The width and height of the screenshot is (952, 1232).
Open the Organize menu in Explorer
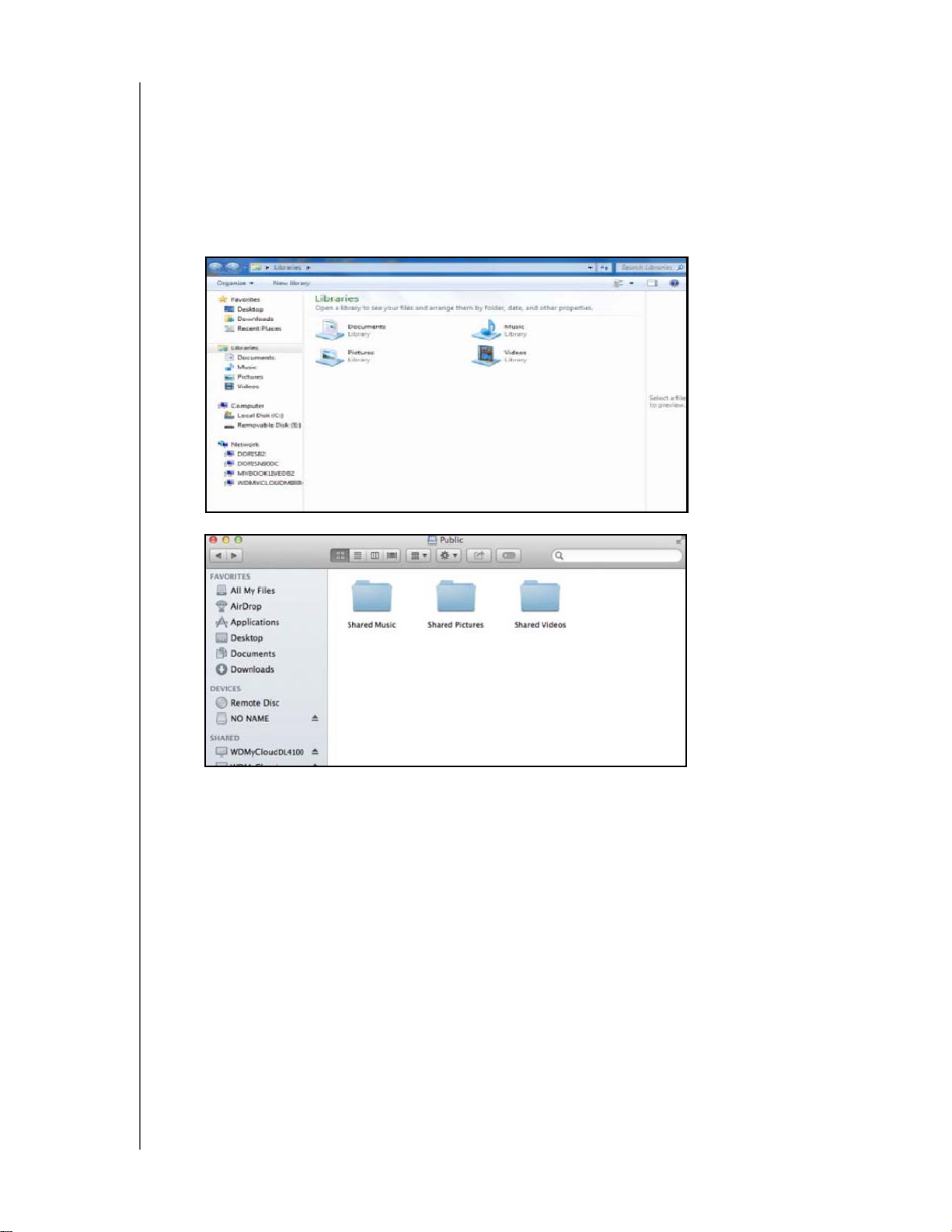[235, 283]
